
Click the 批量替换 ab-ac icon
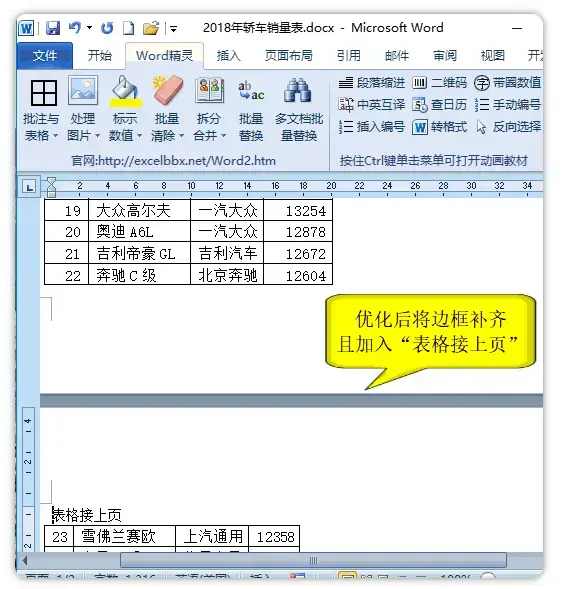251,90
